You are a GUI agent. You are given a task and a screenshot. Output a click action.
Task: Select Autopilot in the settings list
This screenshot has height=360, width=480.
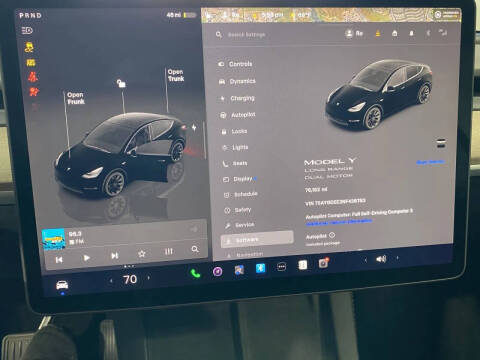[x=238, y=115]
